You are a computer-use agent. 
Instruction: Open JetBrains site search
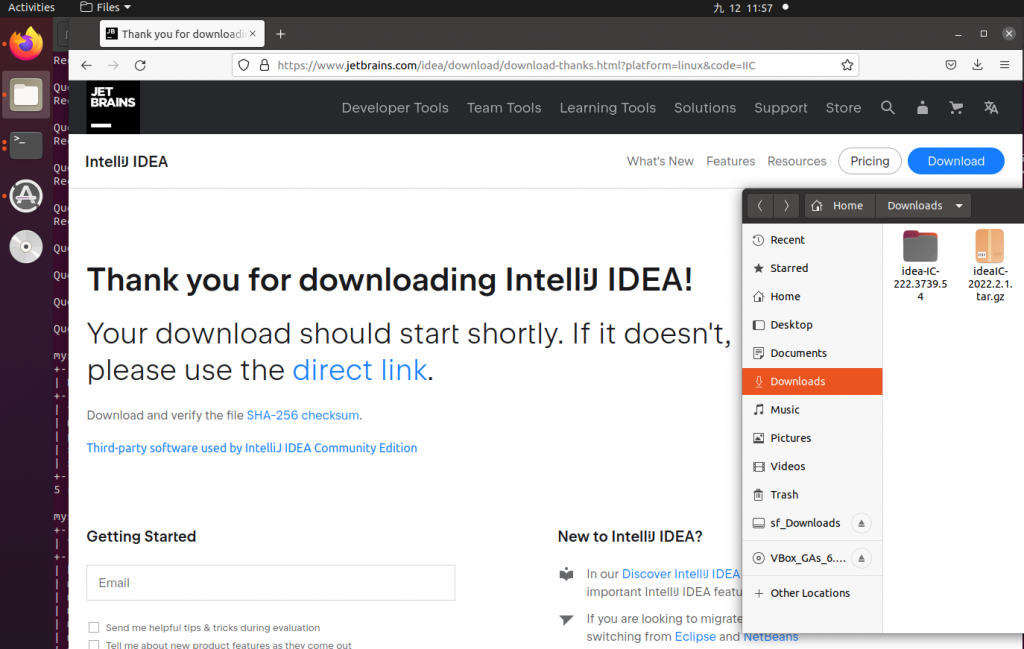888,108
